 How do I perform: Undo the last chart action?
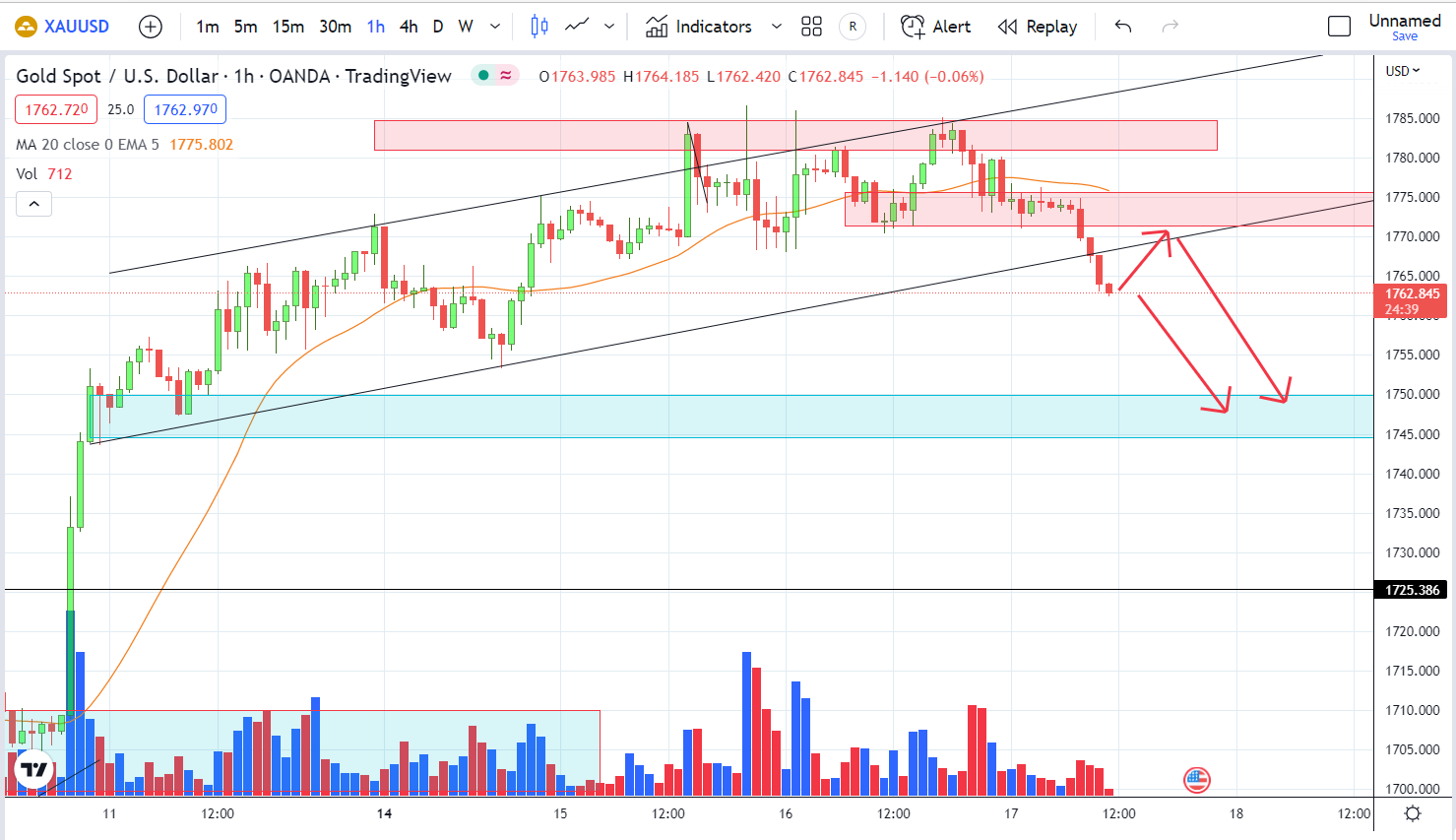coord(1123,27)
